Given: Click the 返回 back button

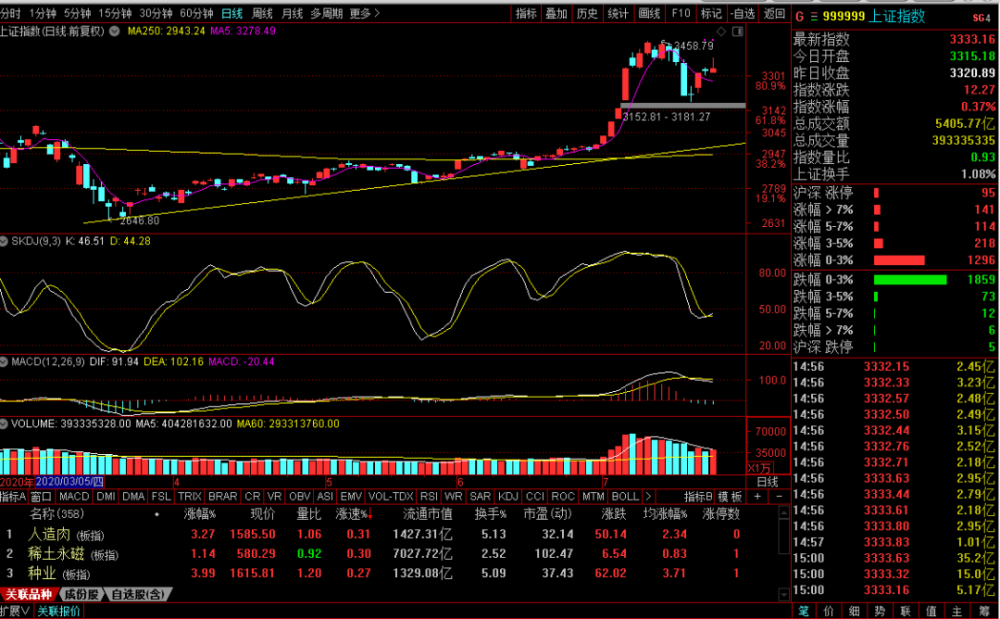Looking at the screenshot, I should click(774, 13).
